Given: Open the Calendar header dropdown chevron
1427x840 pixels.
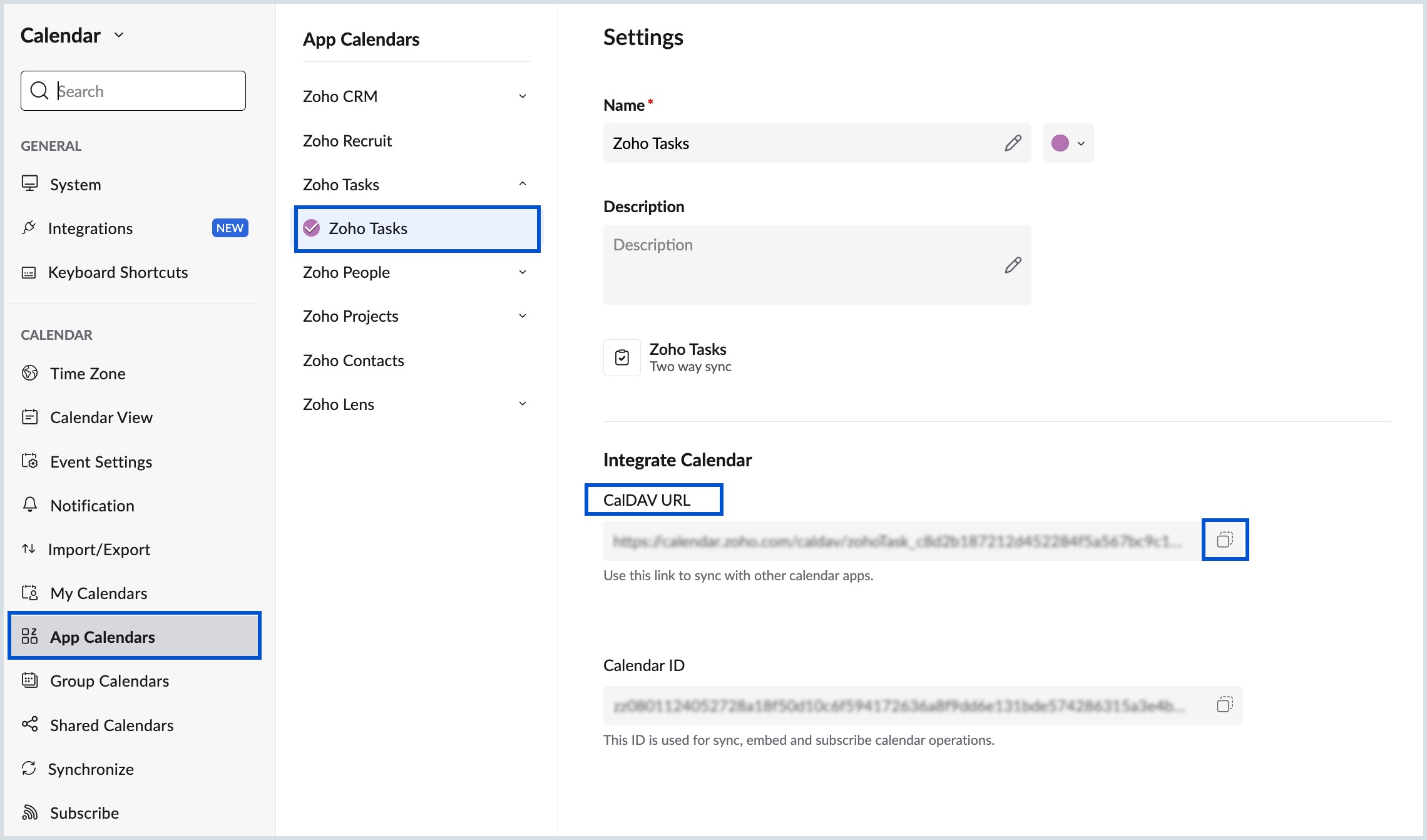Looking at the screenshot, I should click(x=119, y=35).
